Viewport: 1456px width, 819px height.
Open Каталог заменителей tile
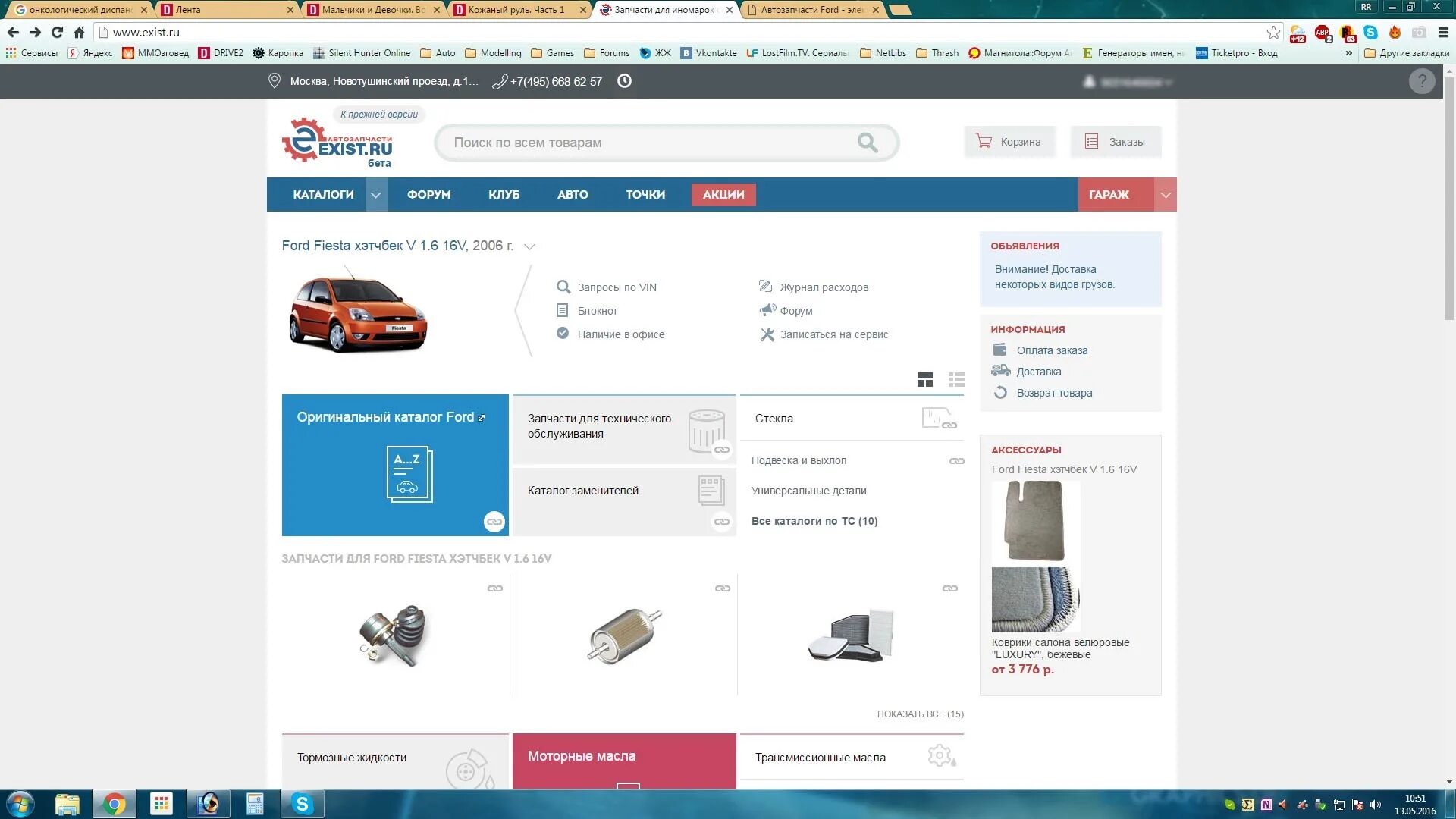[624, 502]
